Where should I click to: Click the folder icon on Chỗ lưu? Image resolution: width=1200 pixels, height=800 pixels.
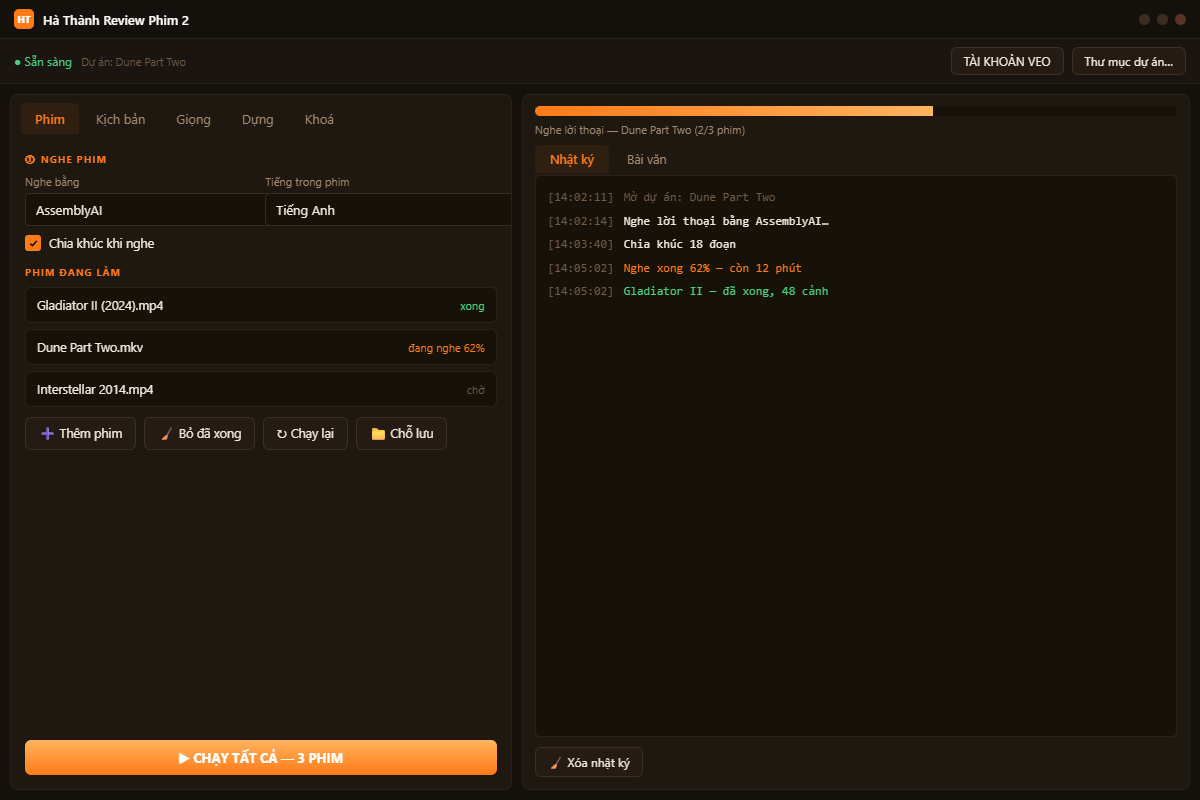pos(378,434)
